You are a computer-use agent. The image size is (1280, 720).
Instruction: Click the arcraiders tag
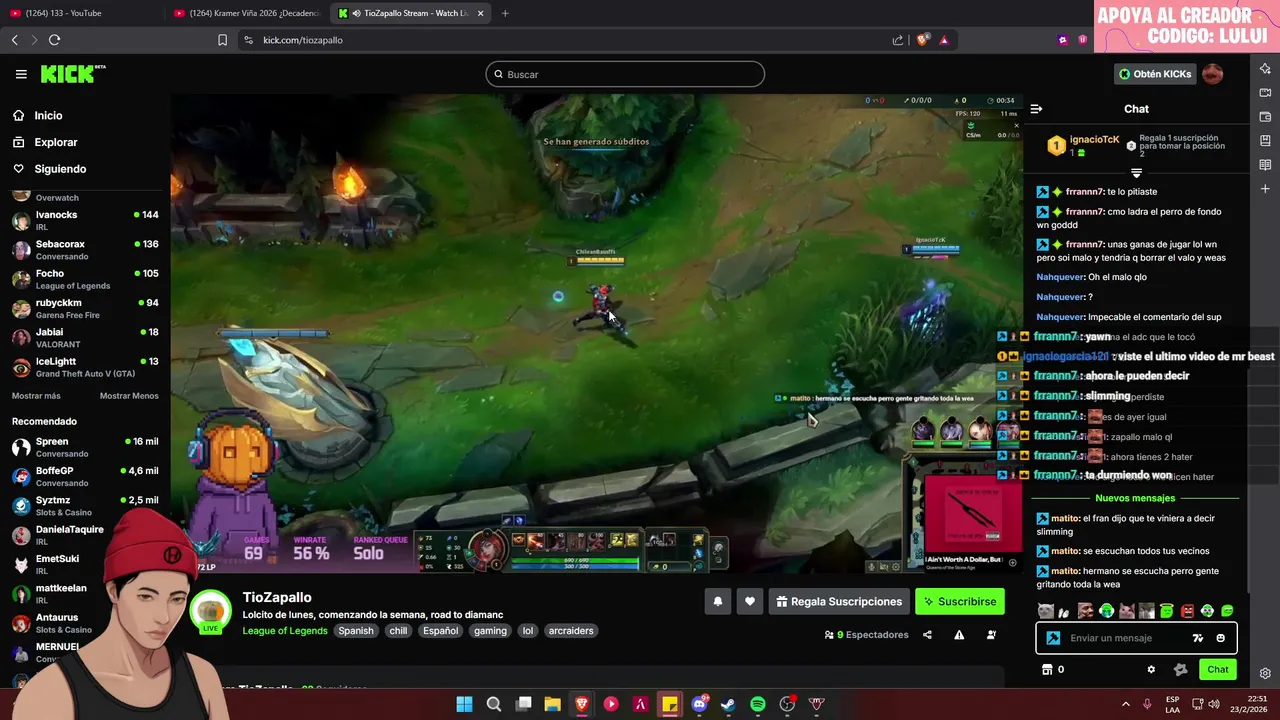[x=571, y=631]
